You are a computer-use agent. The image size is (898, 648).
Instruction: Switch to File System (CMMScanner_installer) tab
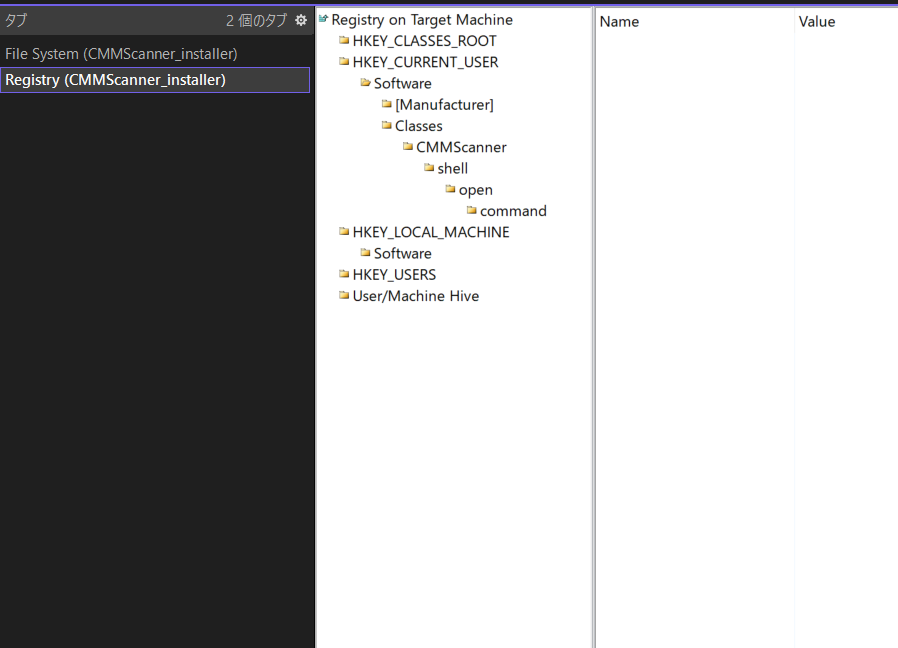[x=155, y=54]
